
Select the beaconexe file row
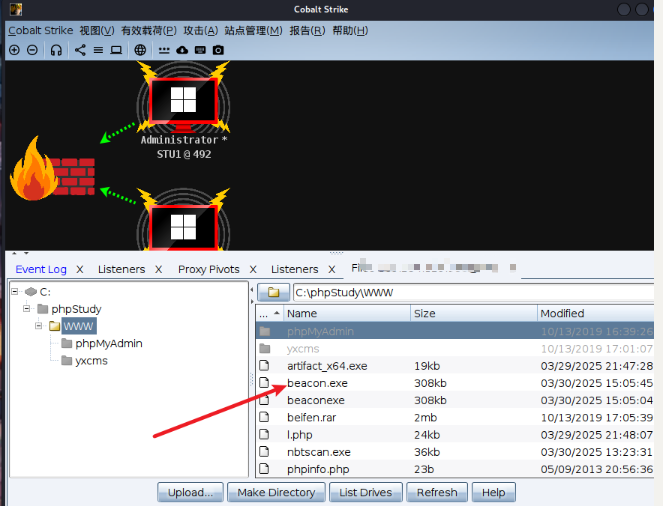455,400
